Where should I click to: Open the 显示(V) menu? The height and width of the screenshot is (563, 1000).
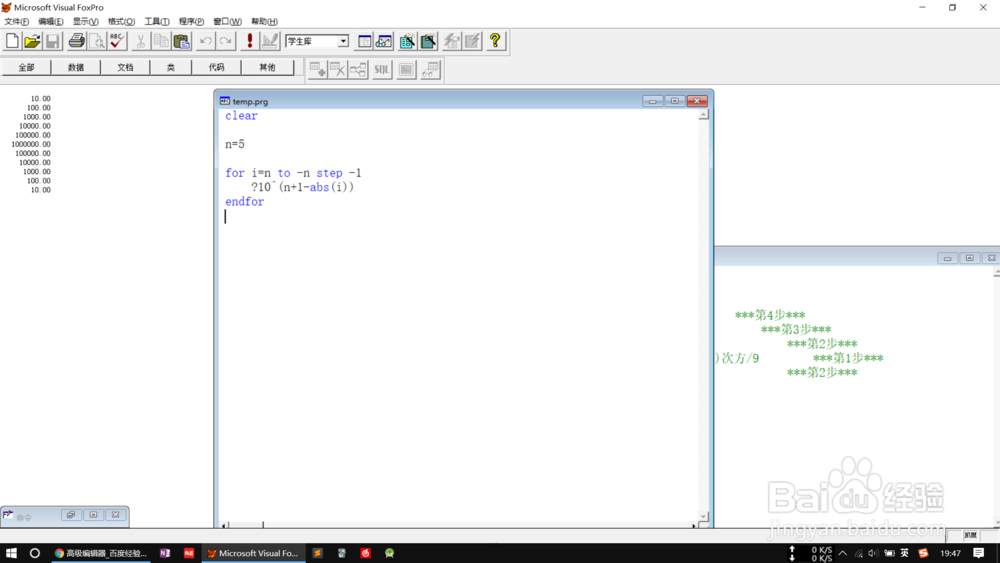[85, 22]
